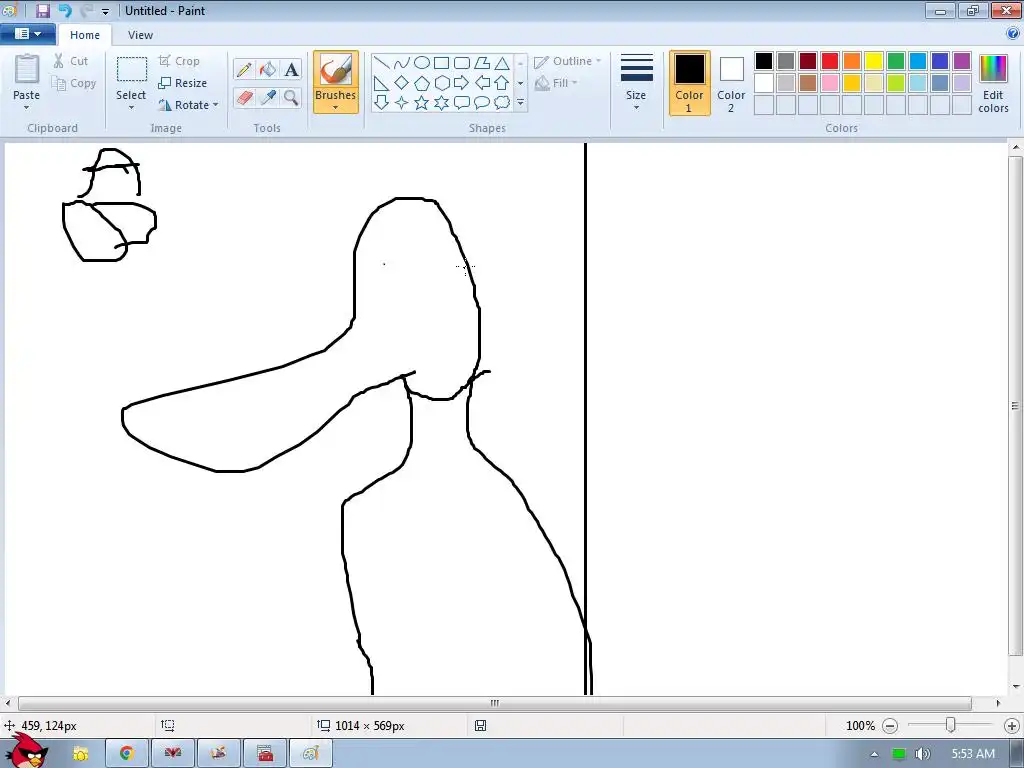Choose the Curve shape

402,63
